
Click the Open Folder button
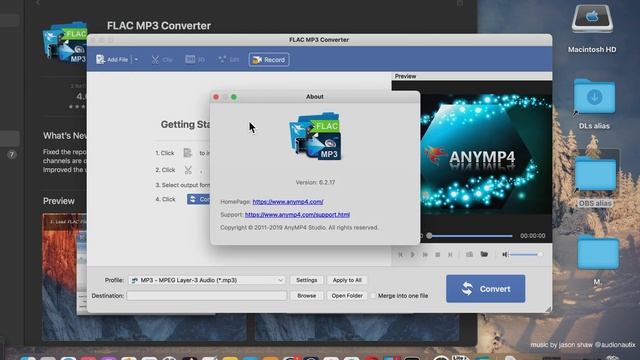point(347,296)
